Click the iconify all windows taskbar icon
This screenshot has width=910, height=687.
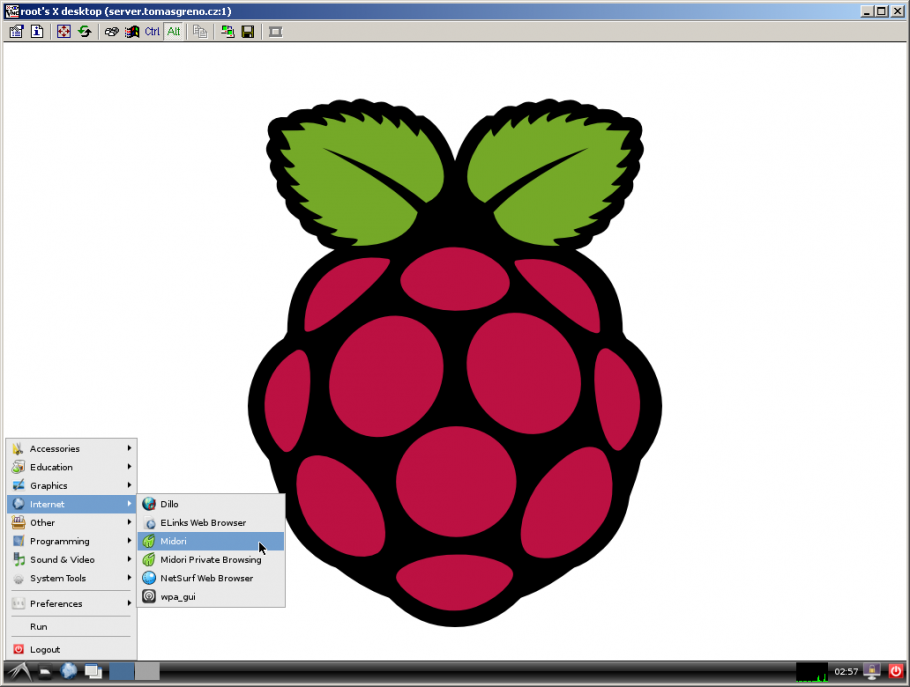93,672
